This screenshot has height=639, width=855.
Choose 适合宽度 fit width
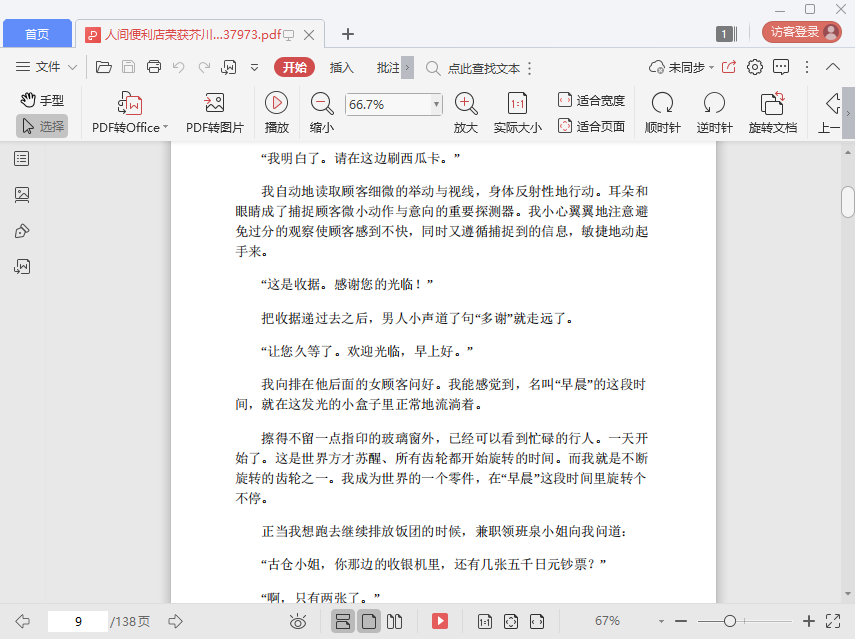point(592,100)
